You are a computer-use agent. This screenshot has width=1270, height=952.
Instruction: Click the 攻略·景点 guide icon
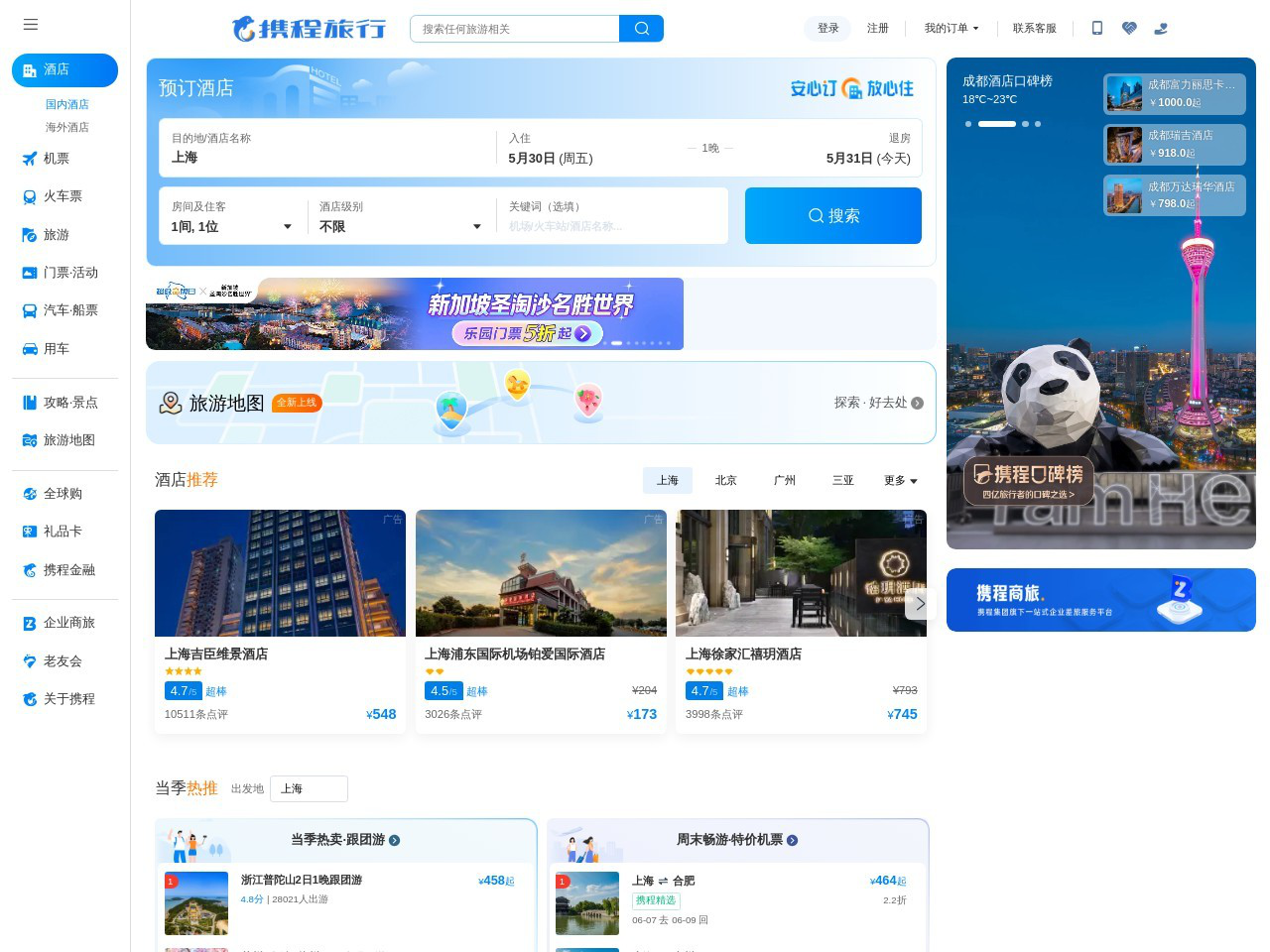coord(30,403)
